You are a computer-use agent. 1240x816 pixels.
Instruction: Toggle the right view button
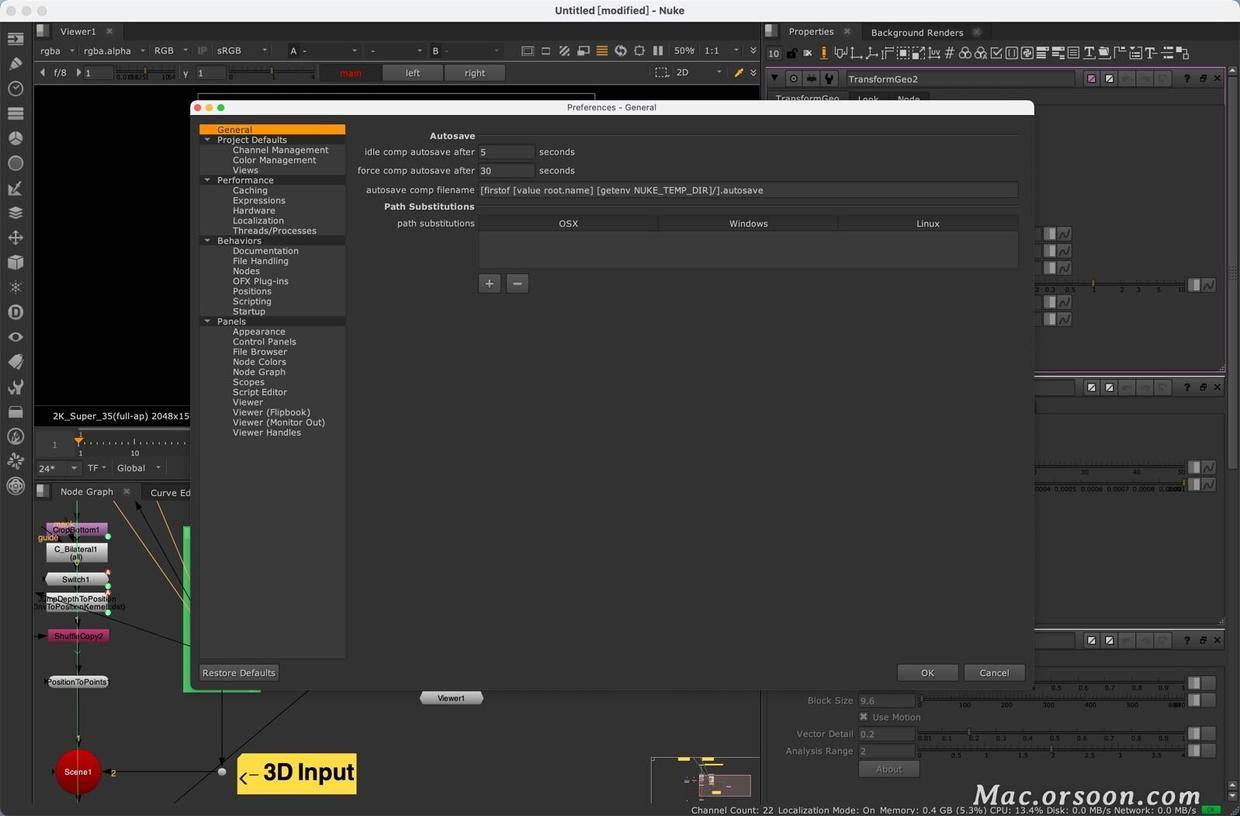coord(475,73)
